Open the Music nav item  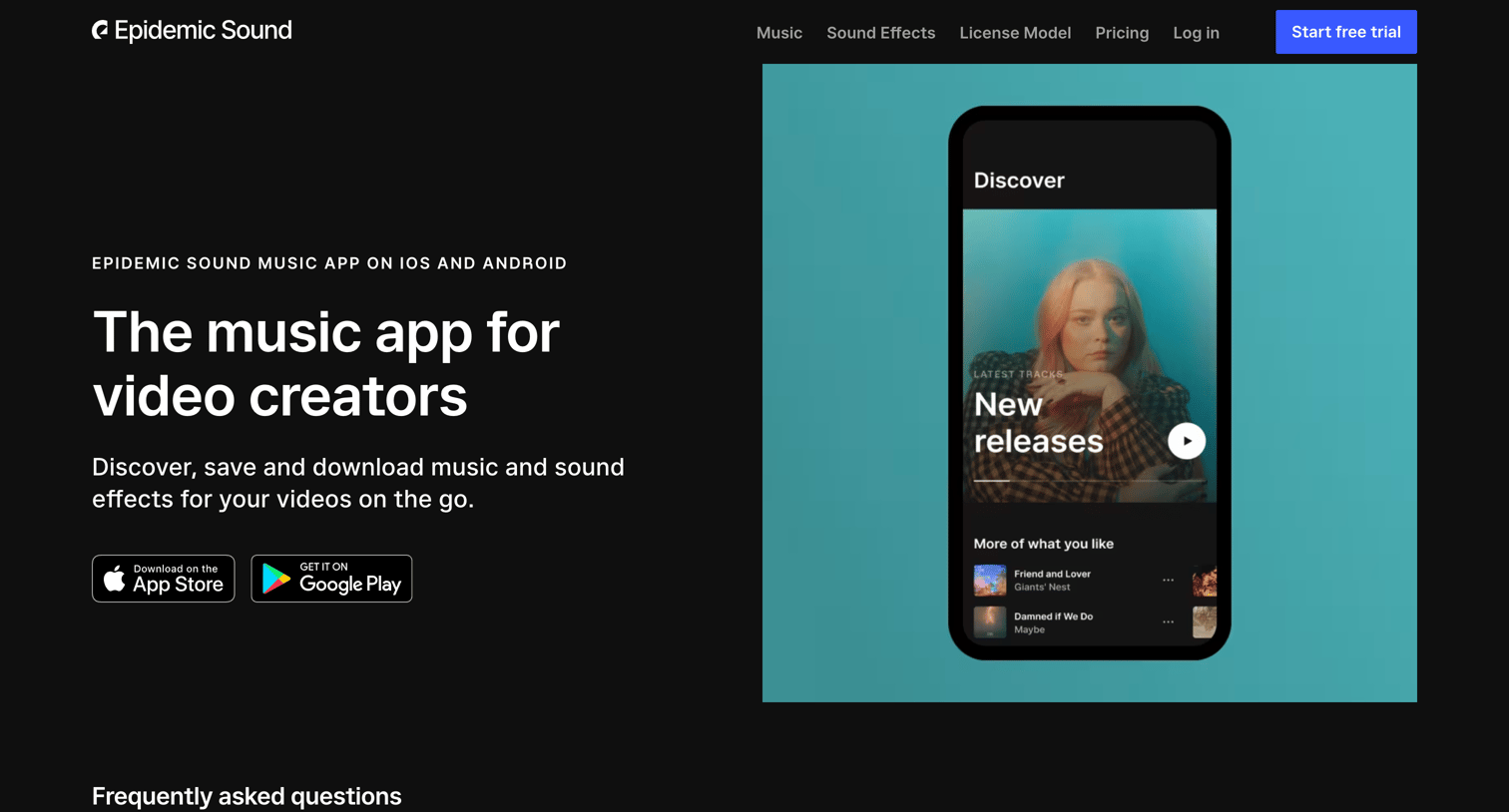click(x=779, y=33)
